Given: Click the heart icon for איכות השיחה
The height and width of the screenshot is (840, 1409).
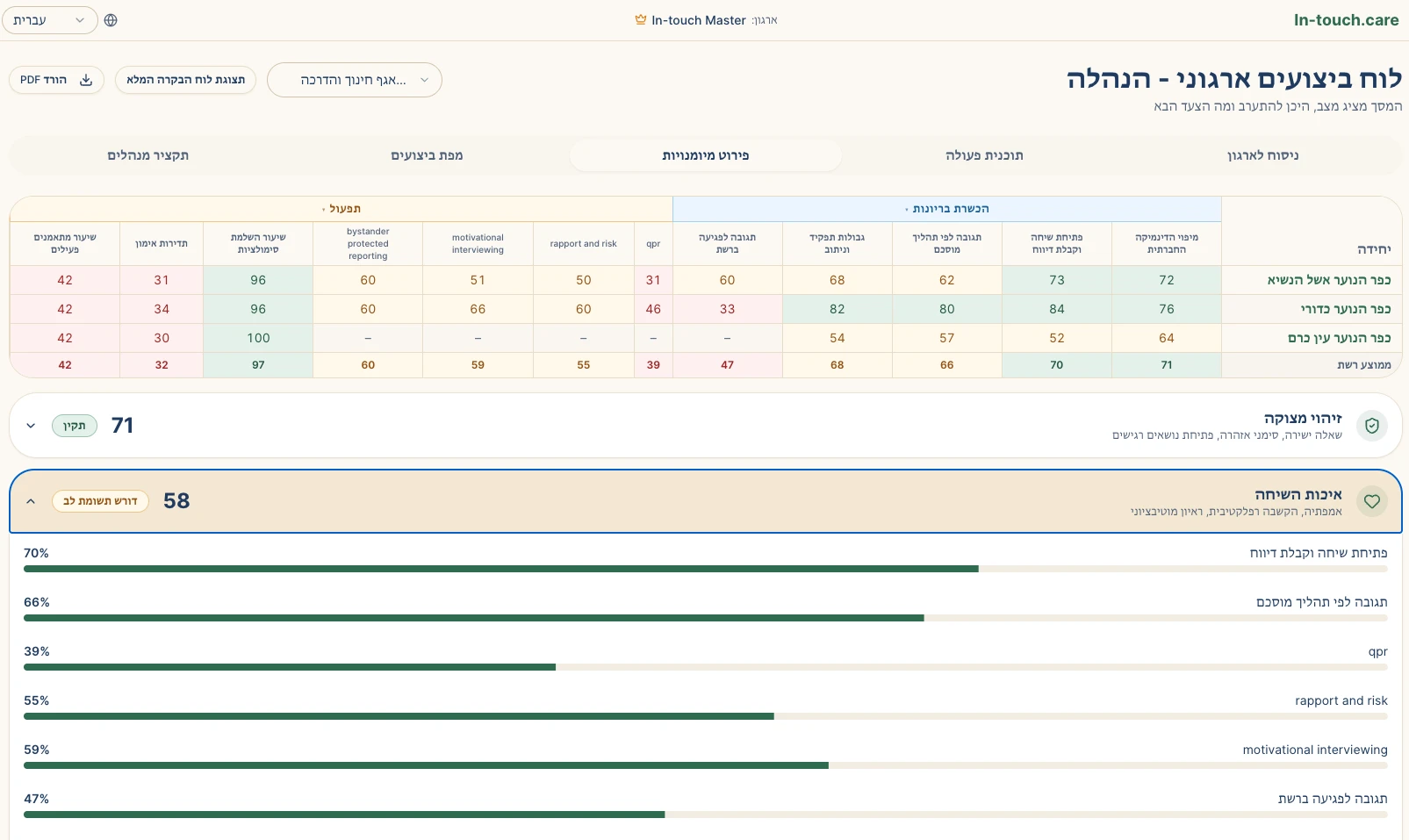Looking at the screenshot, I should 1372,501.
